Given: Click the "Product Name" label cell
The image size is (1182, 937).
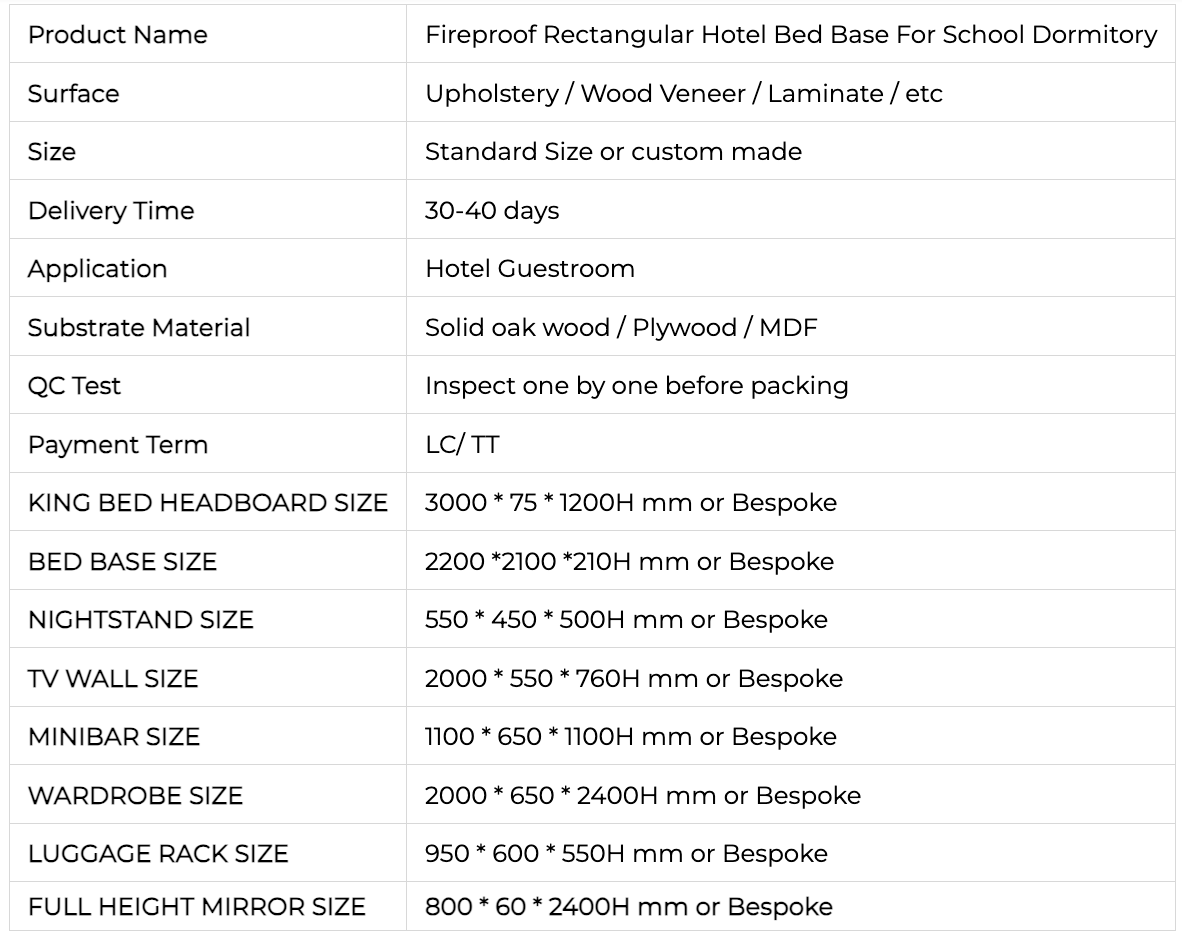Looking at the screenshot, I should click(x=118, y=35).
